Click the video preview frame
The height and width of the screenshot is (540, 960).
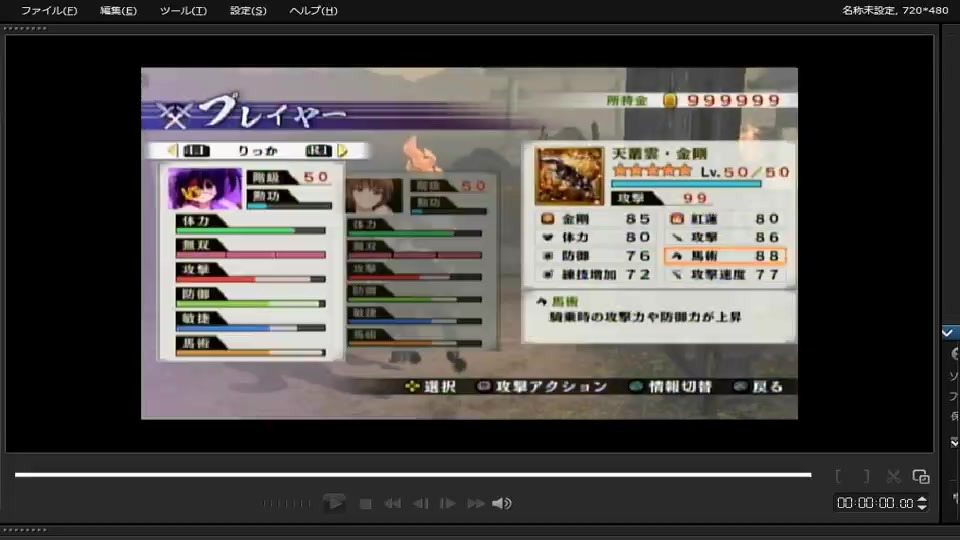[x=469, y=243]
